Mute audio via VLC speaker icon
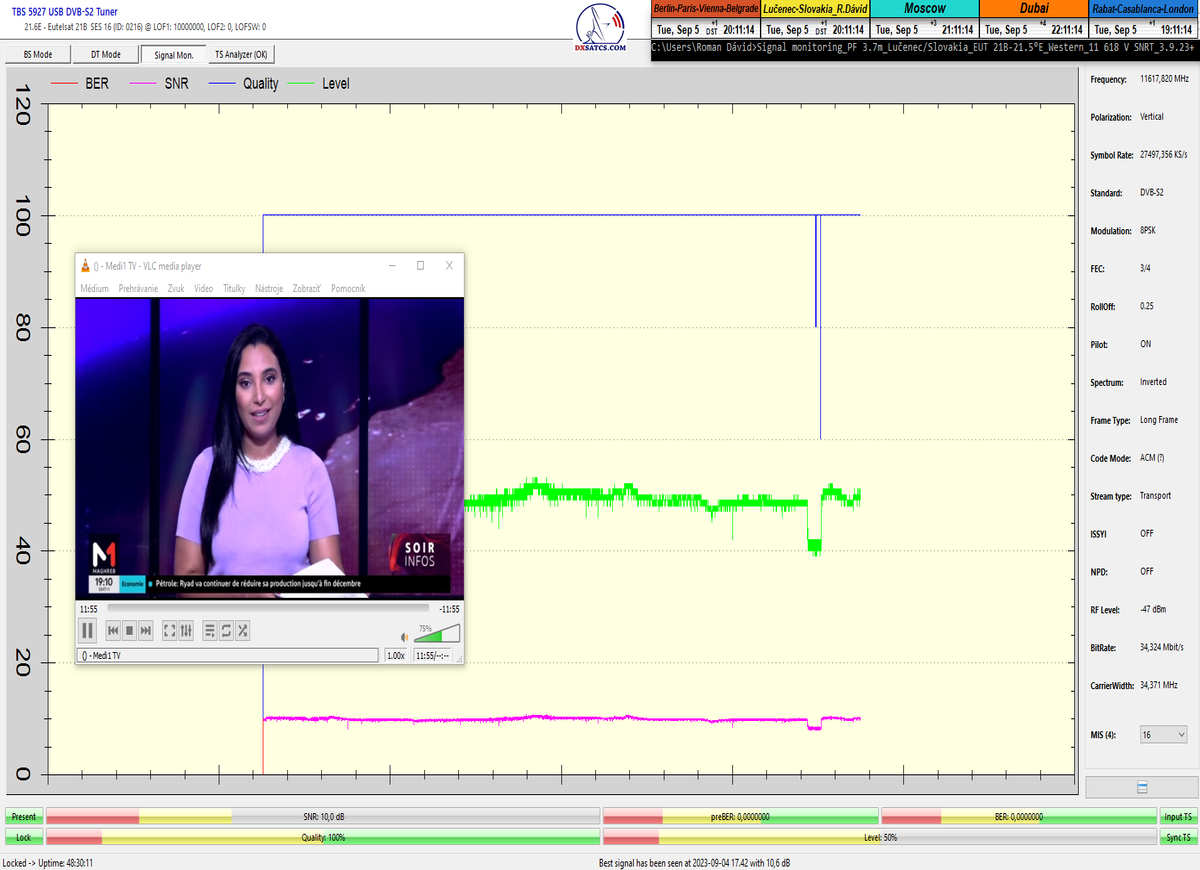Viewport: 1200px width, 870px height. [405, 636]
